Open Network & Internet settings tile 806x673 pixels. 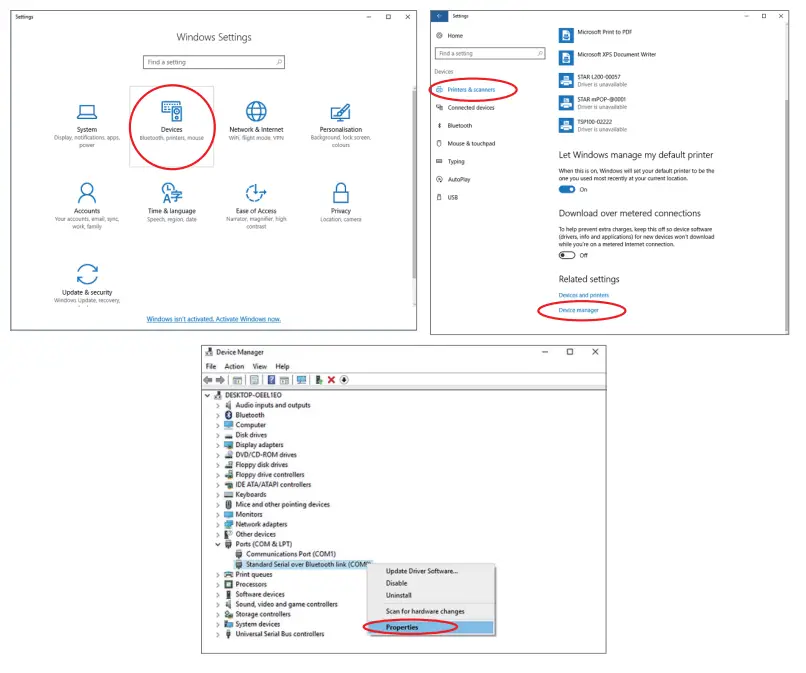coord(256,122)
